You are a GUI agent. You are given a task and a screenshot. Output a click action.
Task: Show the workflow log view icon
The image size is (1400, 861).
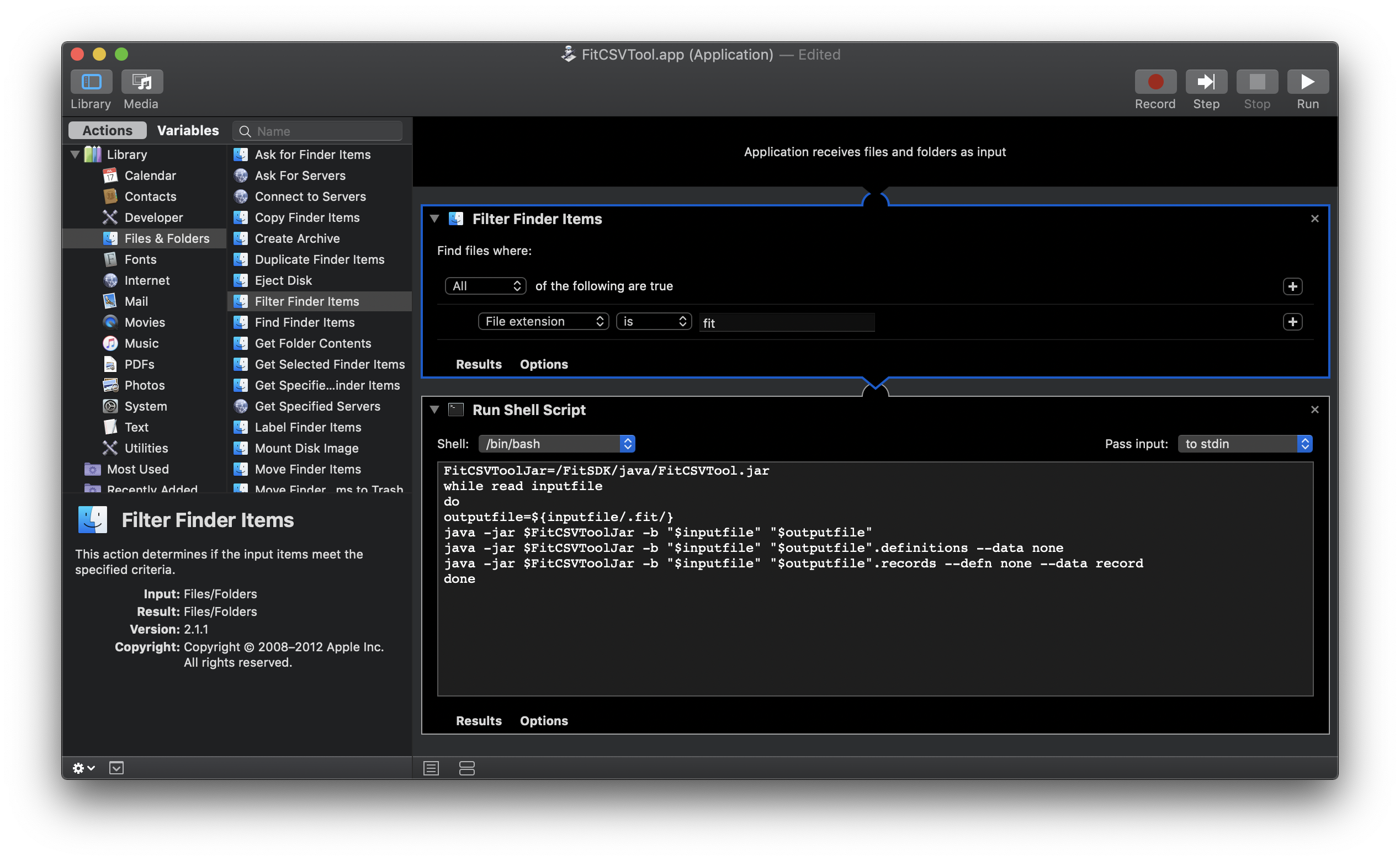click(431, 768)
